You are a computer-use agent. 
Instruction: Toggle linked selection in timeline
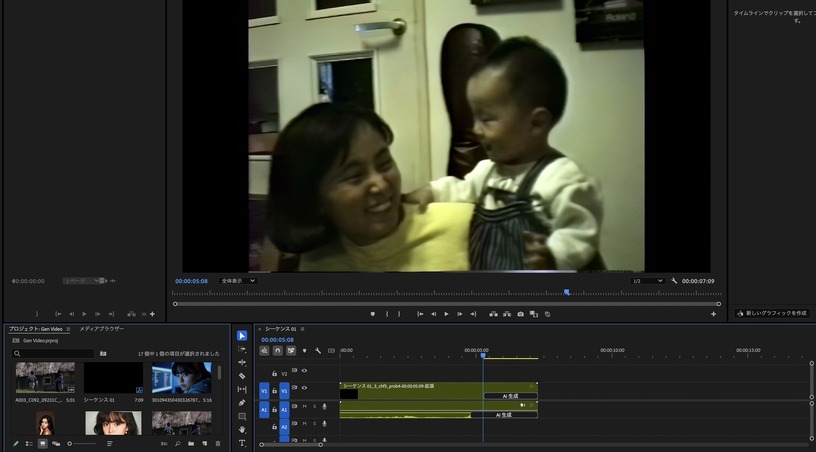(291, 351)
